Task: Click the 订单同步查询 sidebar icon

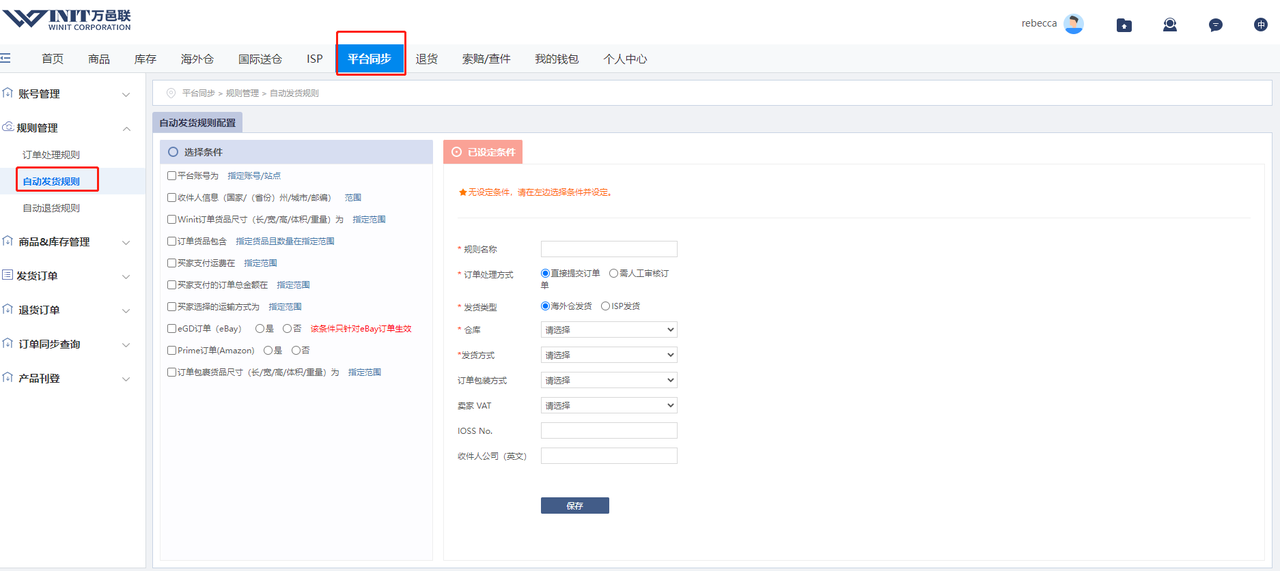Action: point(8,343)
